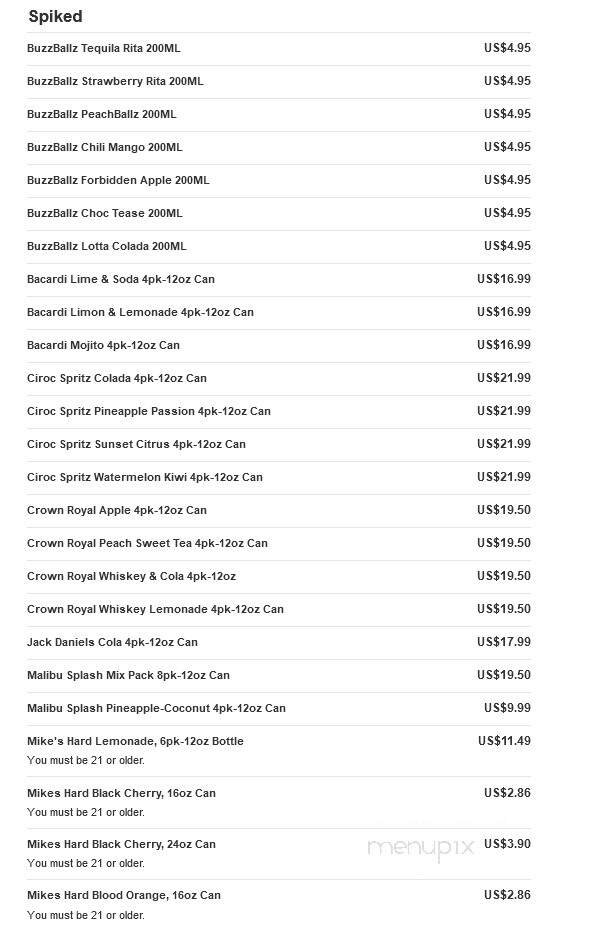The height and width of the screenshot is (930, 600).
Task: Click the Spiked section heading
Action: [x=55, y=17]
